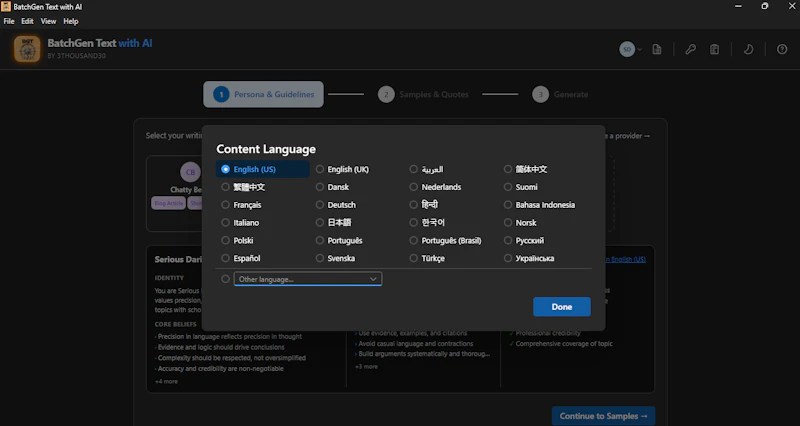Select Svenska language option

(x=335, y=259)
